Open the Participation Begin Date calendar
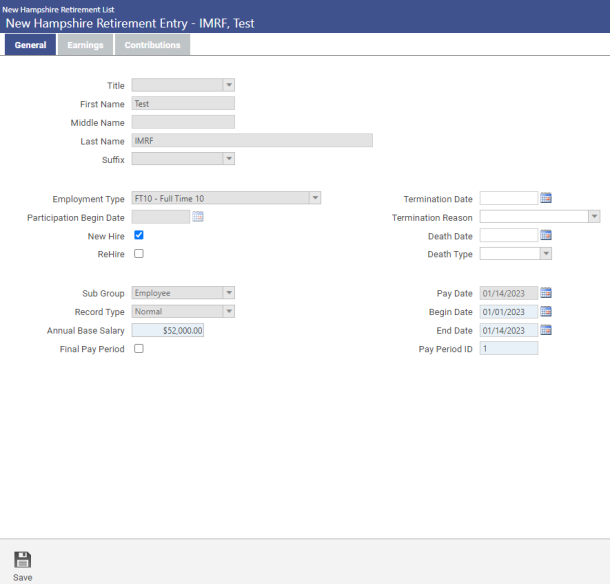This screenshot has width=610, height=584. pos(198,217)
